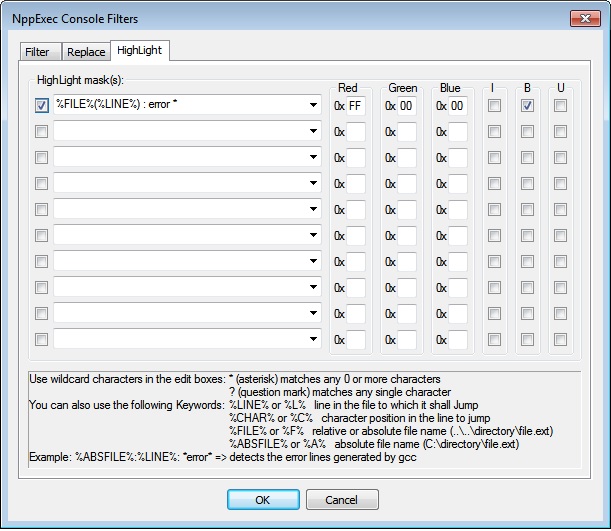Viewport: 611px width, 531px height.
Task: Click the empty Red field in second row
Action: click(355, 131)
